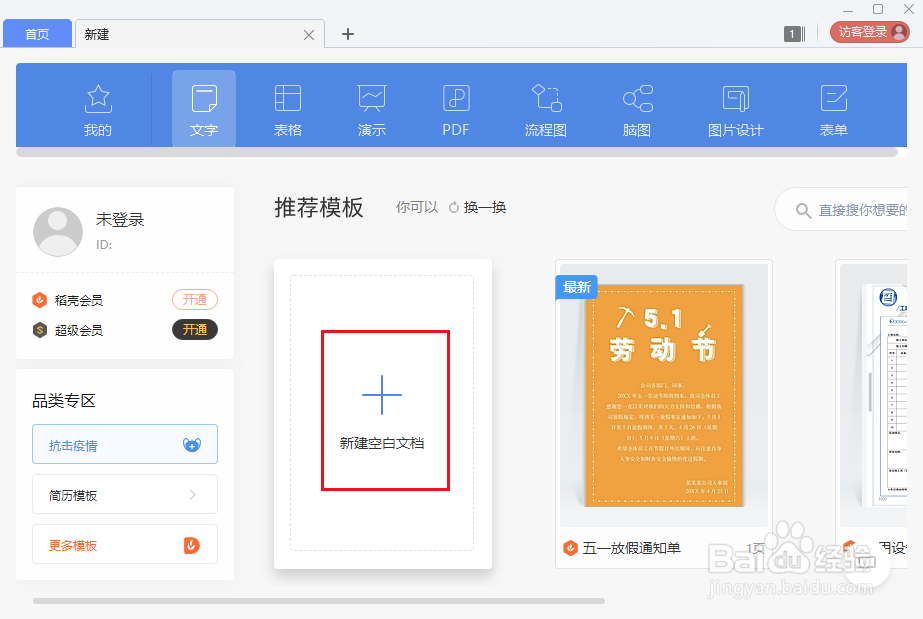Switch to the 新建 tab

(200, 34)
